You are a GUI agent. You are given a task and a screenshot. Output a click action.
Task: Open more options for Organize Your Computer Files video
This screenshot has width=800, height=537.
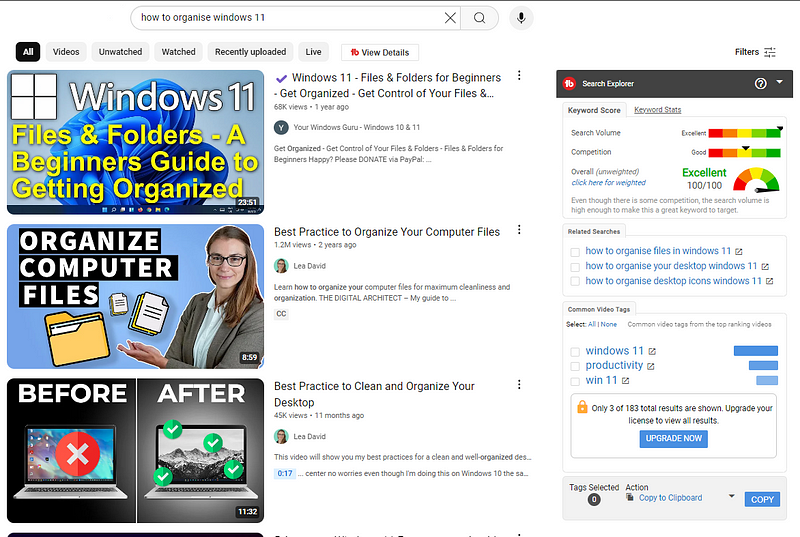click(x=519, y=229)
